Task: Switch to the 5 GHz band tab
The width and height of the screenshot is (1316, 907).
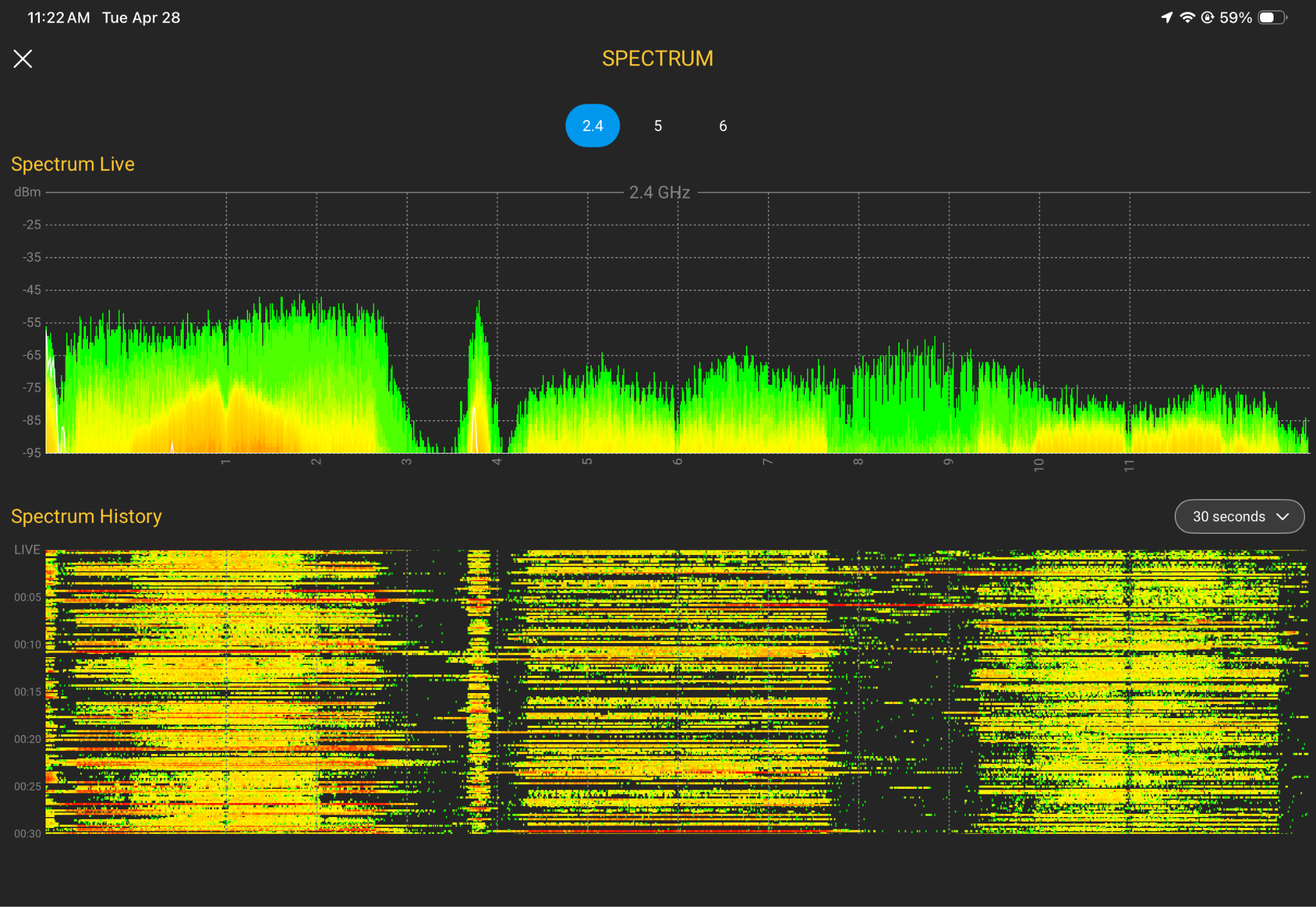Action: pyautogui.click(x=658, y=126)
